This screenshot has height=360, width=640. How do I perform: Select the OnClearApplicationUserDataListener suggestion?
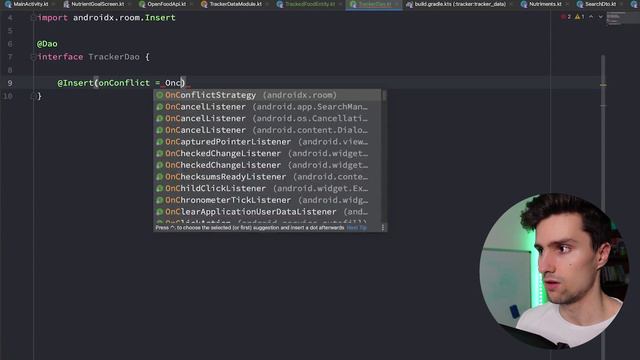pyautogui.click(x=267, y=212)
